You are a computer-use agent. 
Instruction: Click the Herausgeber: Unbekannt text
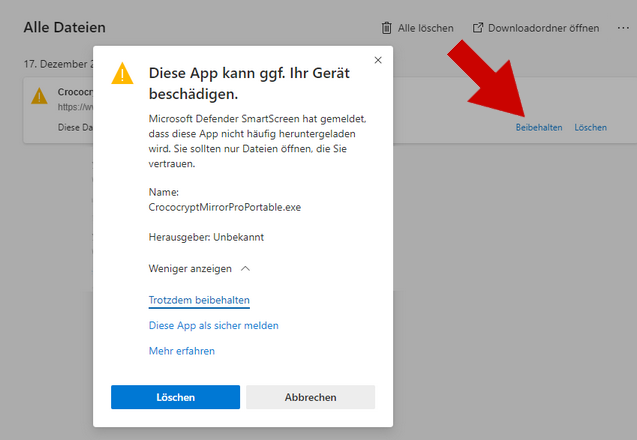point(206,237)
